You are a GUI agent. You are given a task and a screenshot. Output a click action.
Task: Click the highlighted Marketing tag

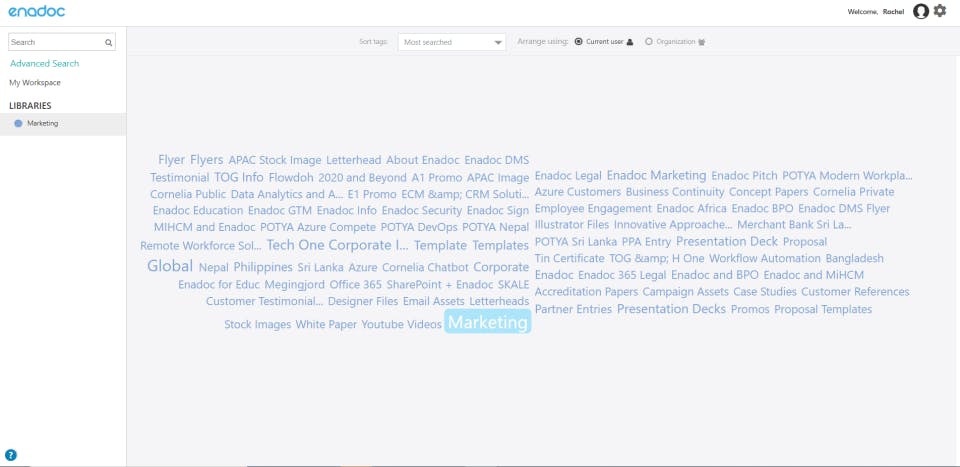(x=488, y=322)
